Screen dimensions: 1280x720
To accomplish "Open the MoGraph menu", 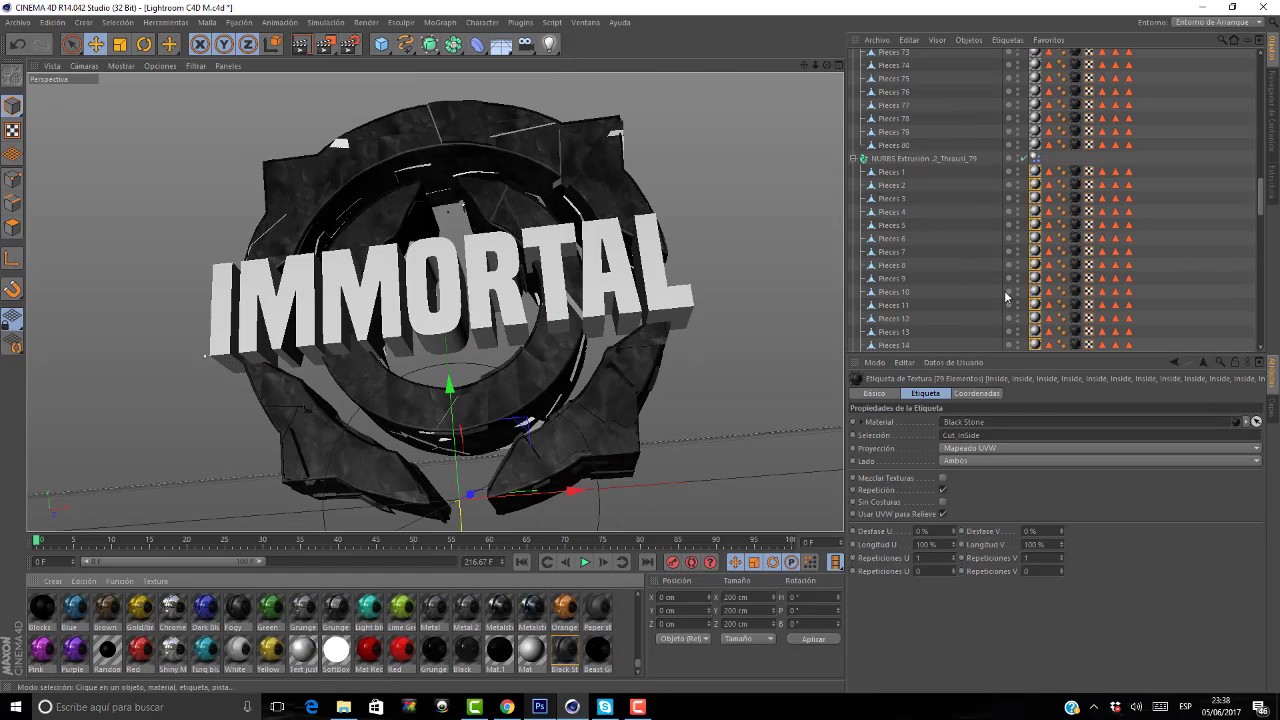I will pos(440,22).
